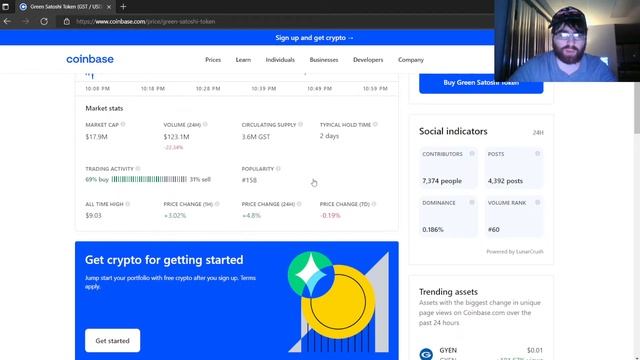Click the Typical Hold Time info icon

[375, 124]
